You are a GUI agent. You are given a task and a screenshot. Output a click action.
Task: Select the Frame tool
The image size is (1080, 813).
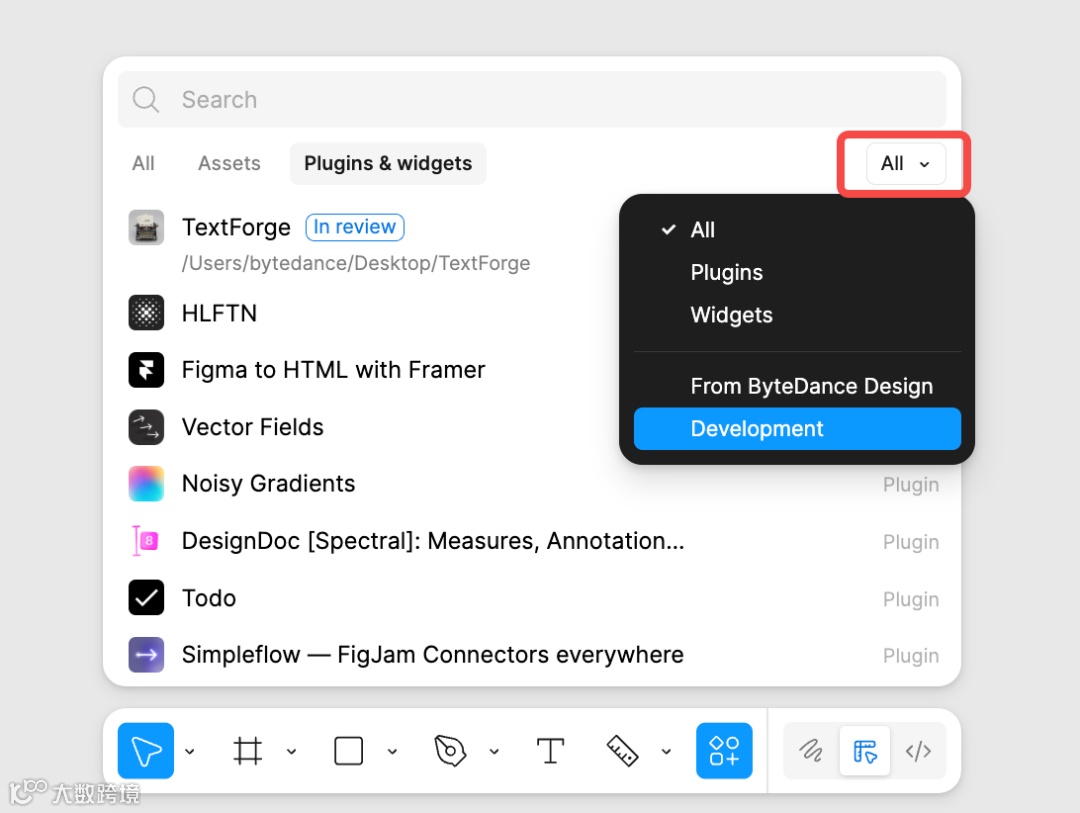coord(248,750)
